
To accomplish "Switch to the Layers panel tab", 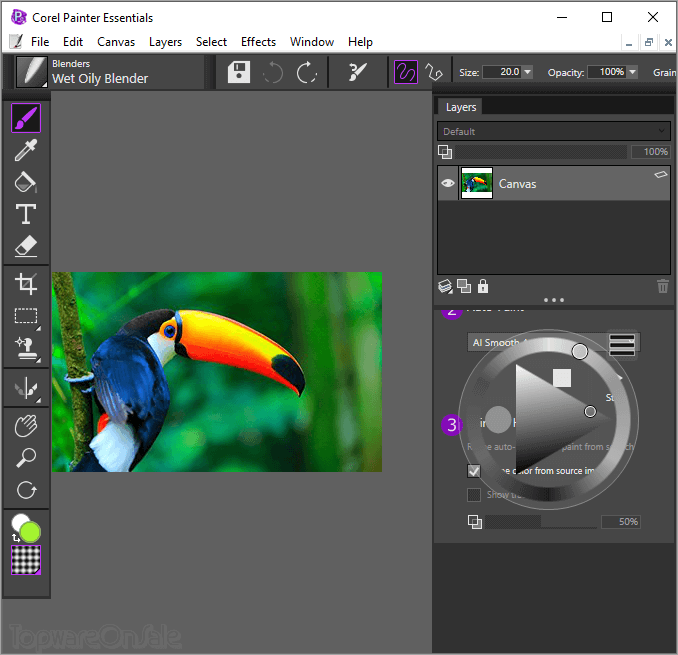I will tap(461, 107).
